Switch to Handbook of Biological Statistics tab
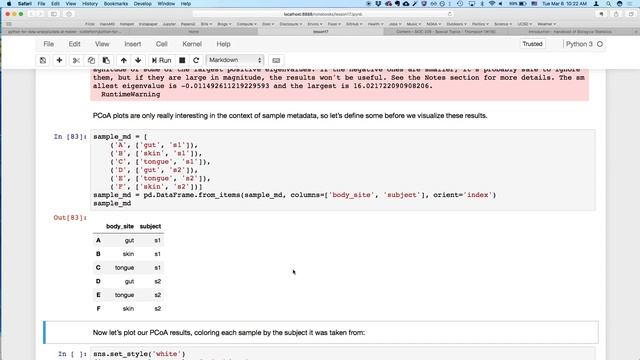This screenshot has width=640, height=360. point(571,31)
